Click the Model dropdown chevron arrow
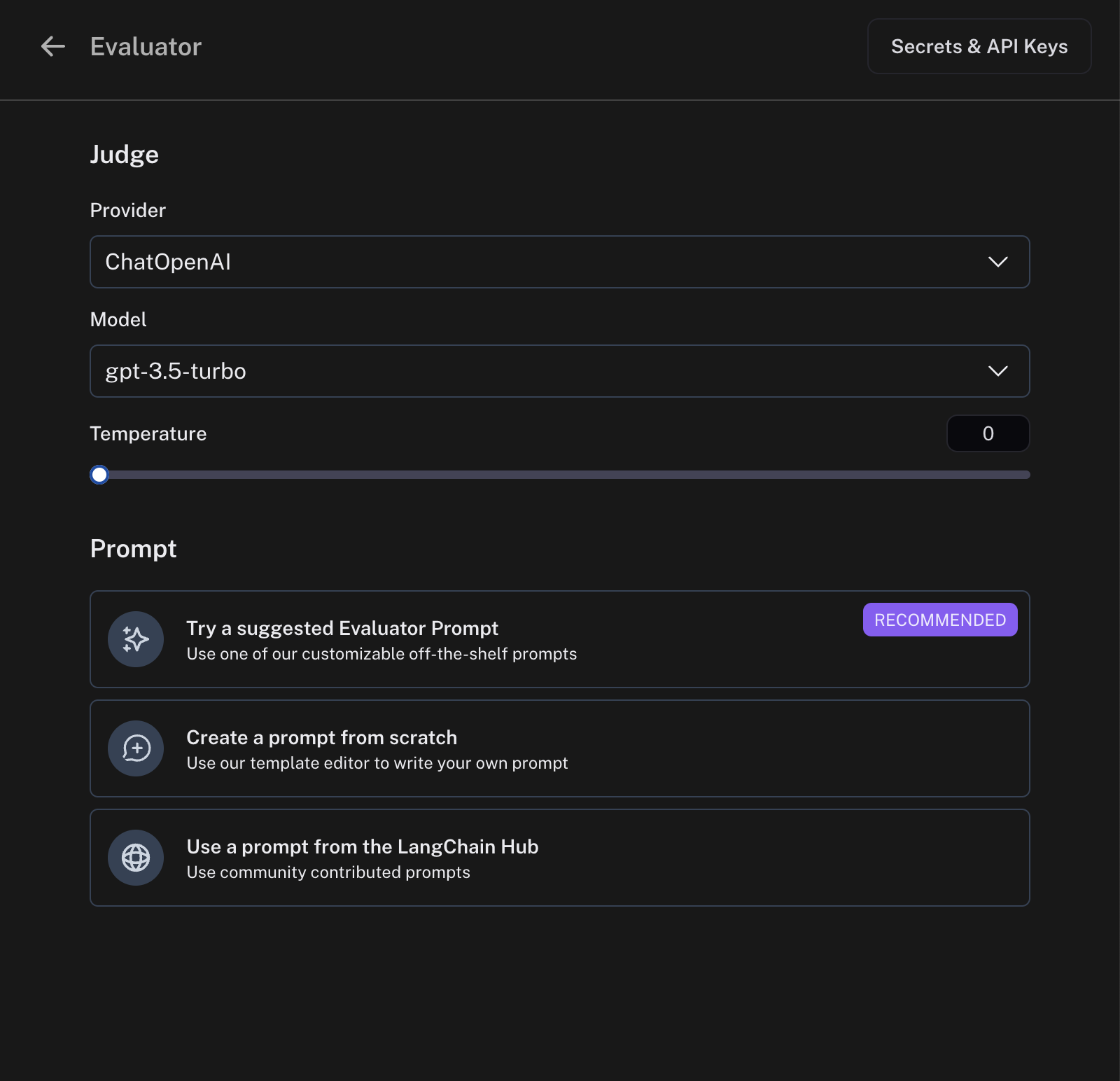 pos(997,371)
